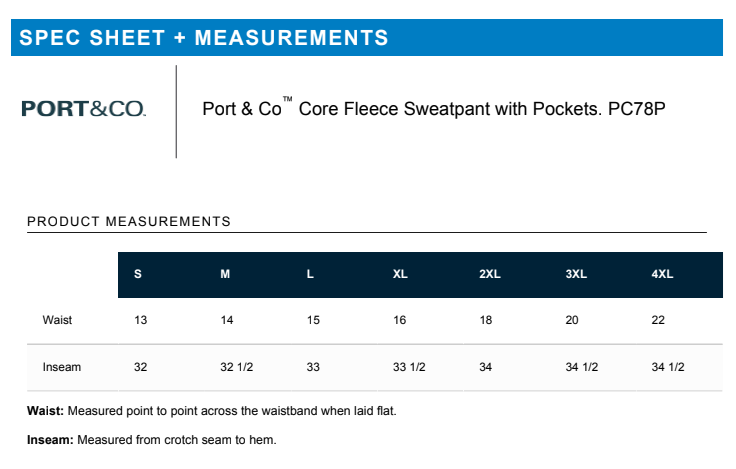Click the Core Fleece Sweatpant product title
This screenshot has height=469, width=736.
tap(433, 108)
